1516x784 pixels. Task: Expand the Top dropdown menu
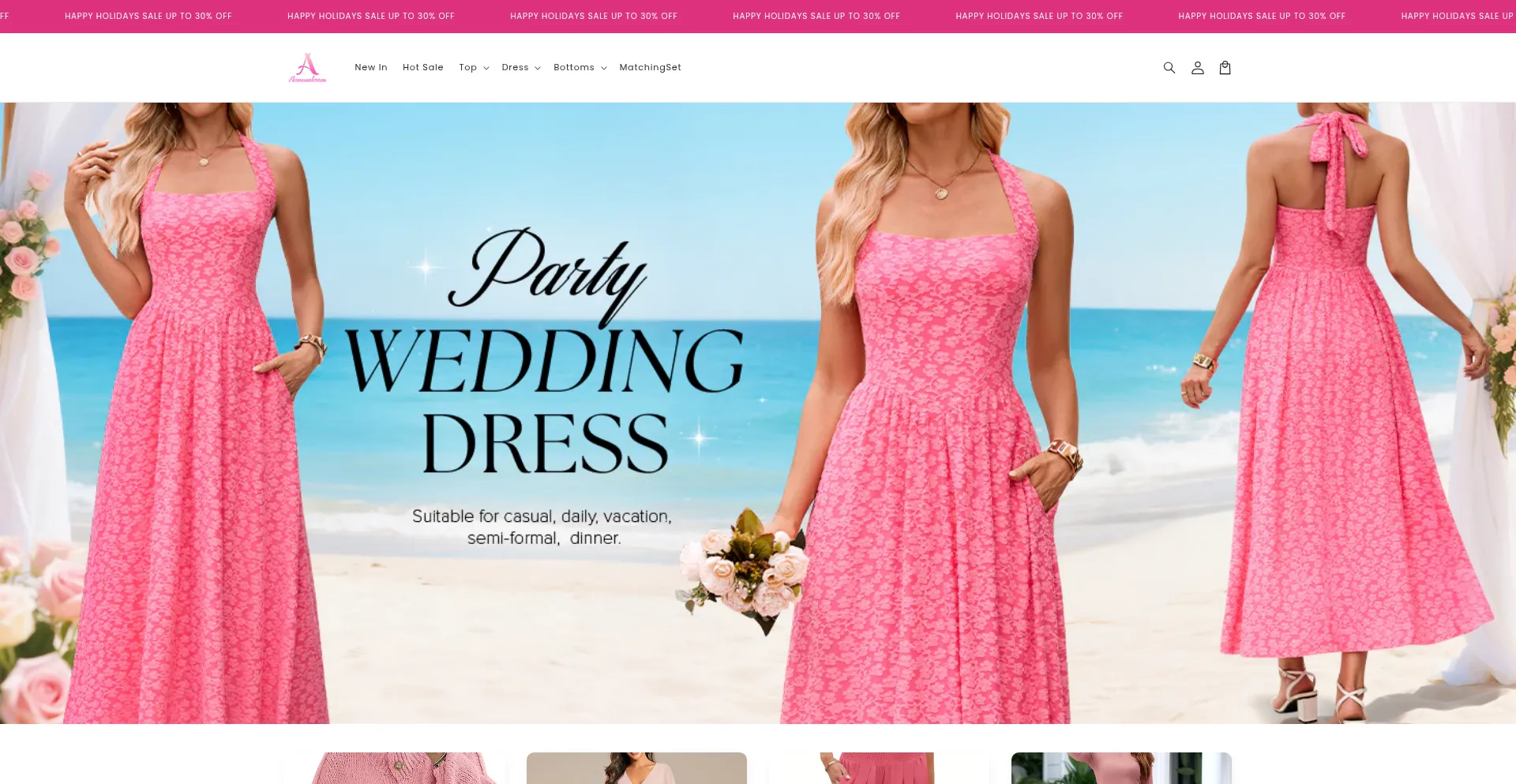[474, 68]
